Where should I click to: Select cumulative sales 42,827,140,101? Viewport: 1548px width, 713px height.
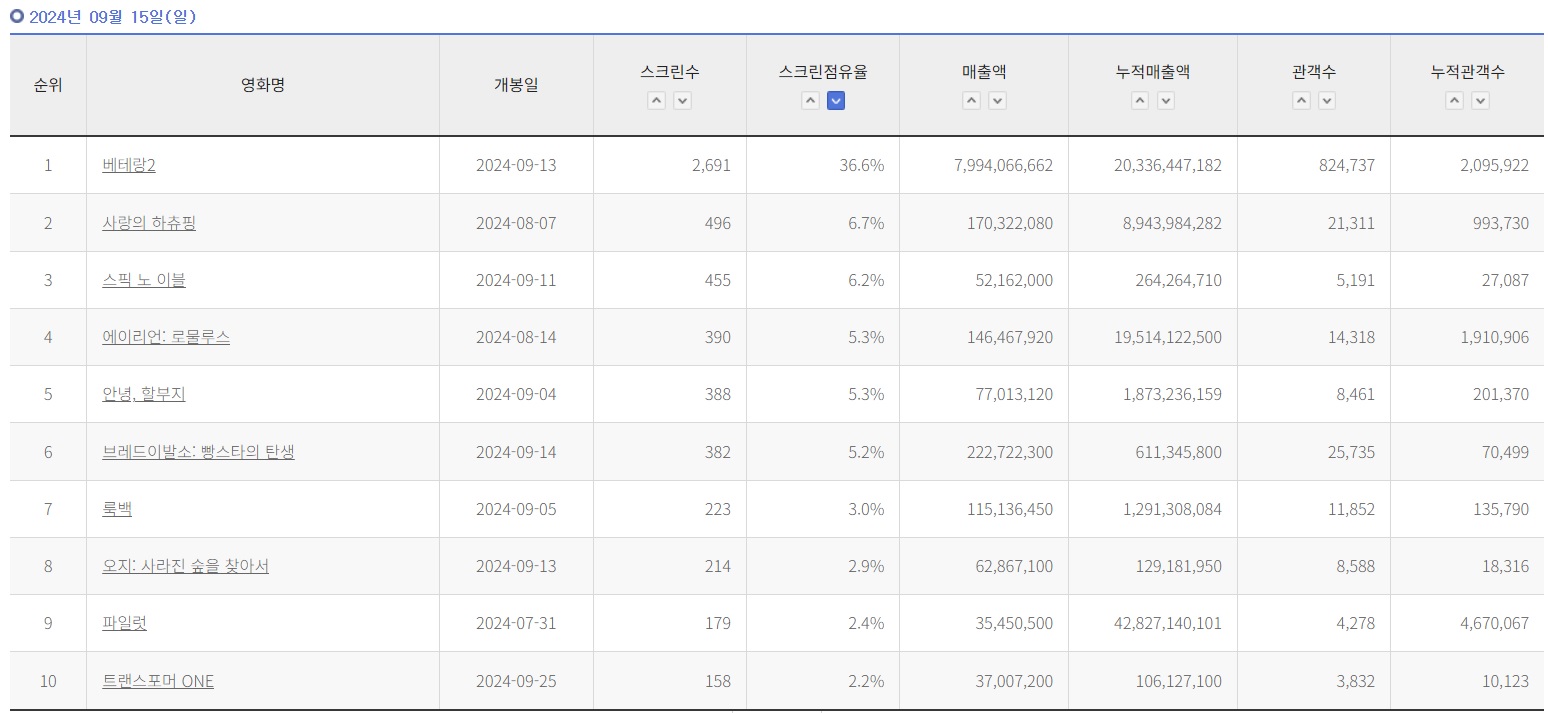1168,623
